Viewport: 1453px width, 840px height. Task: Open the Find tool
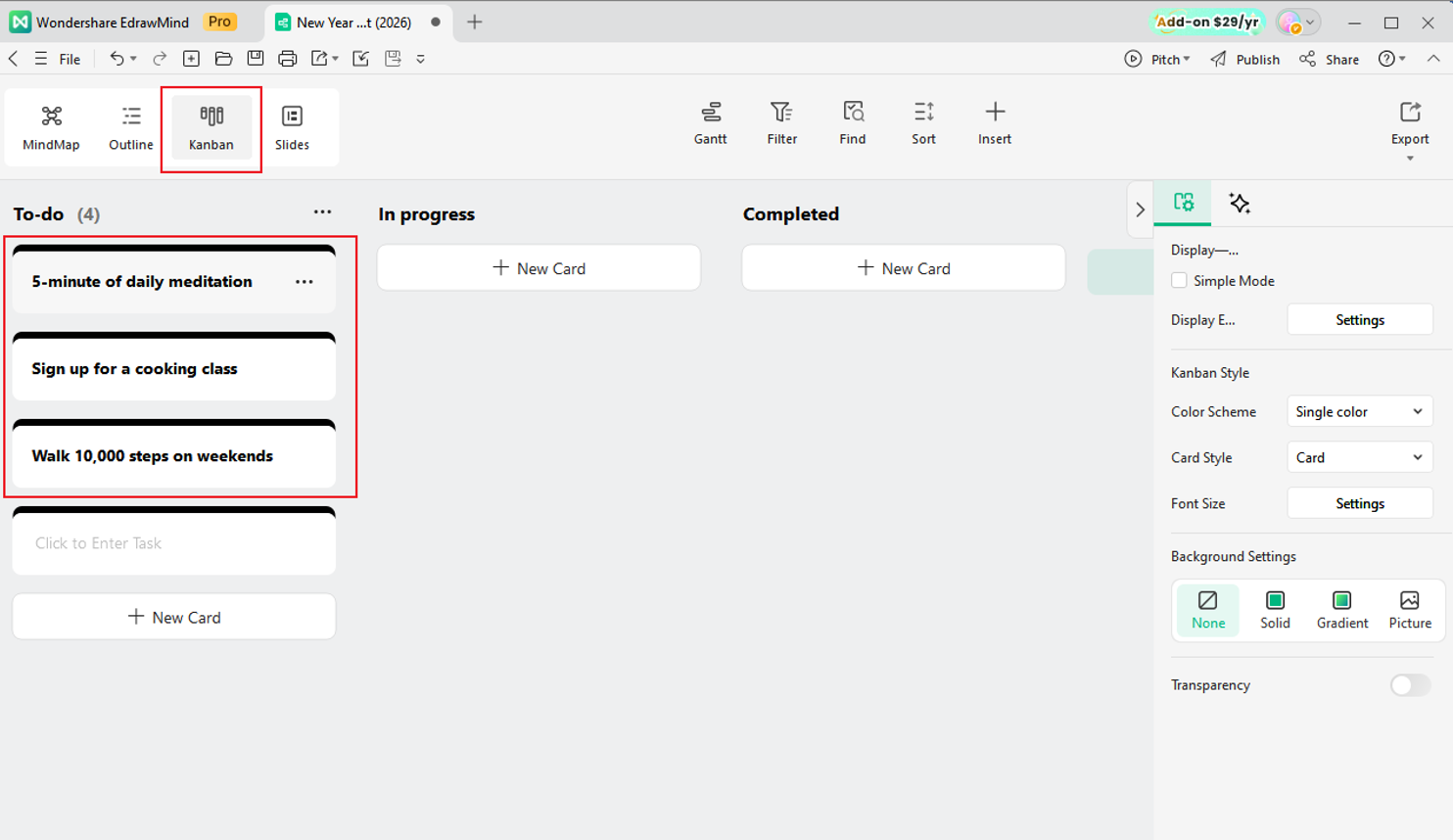click(852, 123)
